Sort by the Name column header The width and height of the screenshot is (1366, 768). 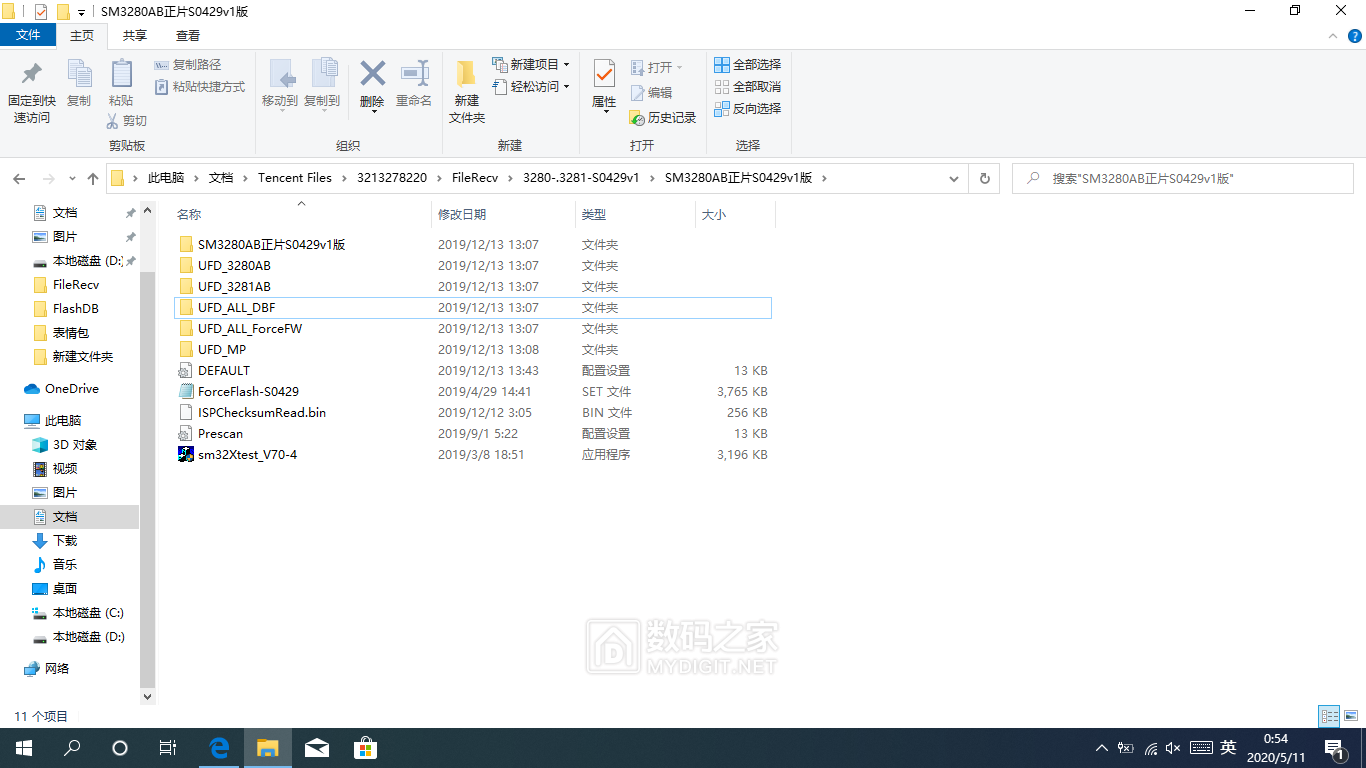tap(301, 214)
